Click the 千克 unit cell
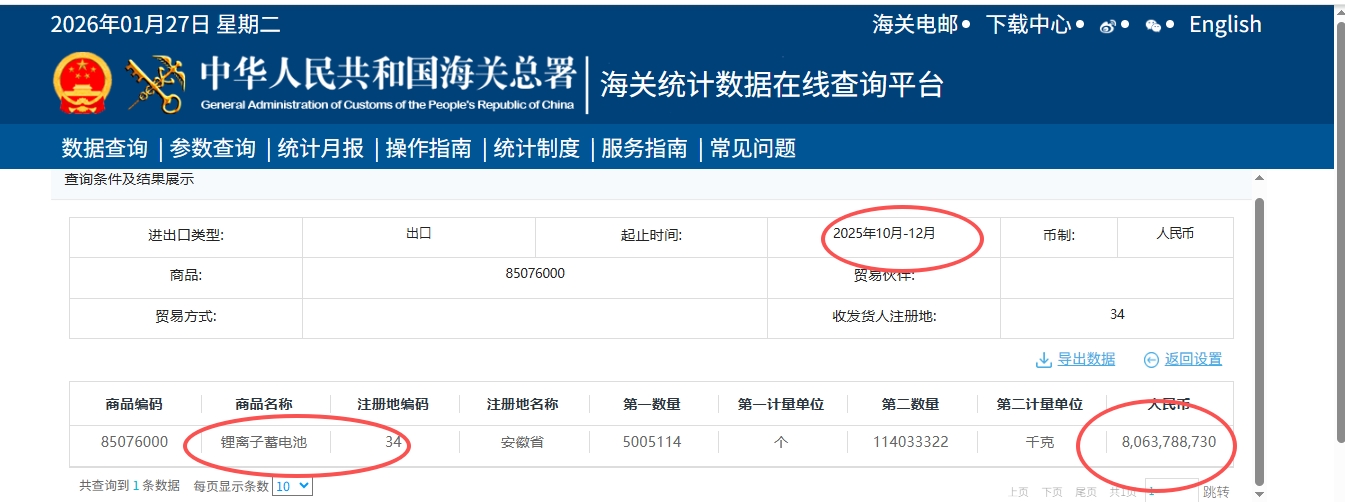The width and height of the screenshot is (1345, 502). click(1040, 441)
